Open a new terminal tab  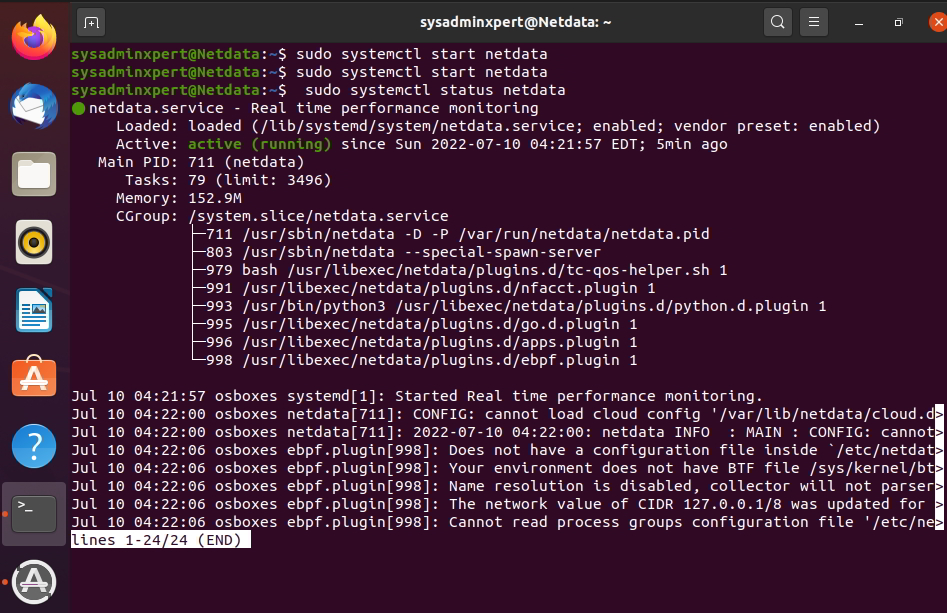pos(93,21)
